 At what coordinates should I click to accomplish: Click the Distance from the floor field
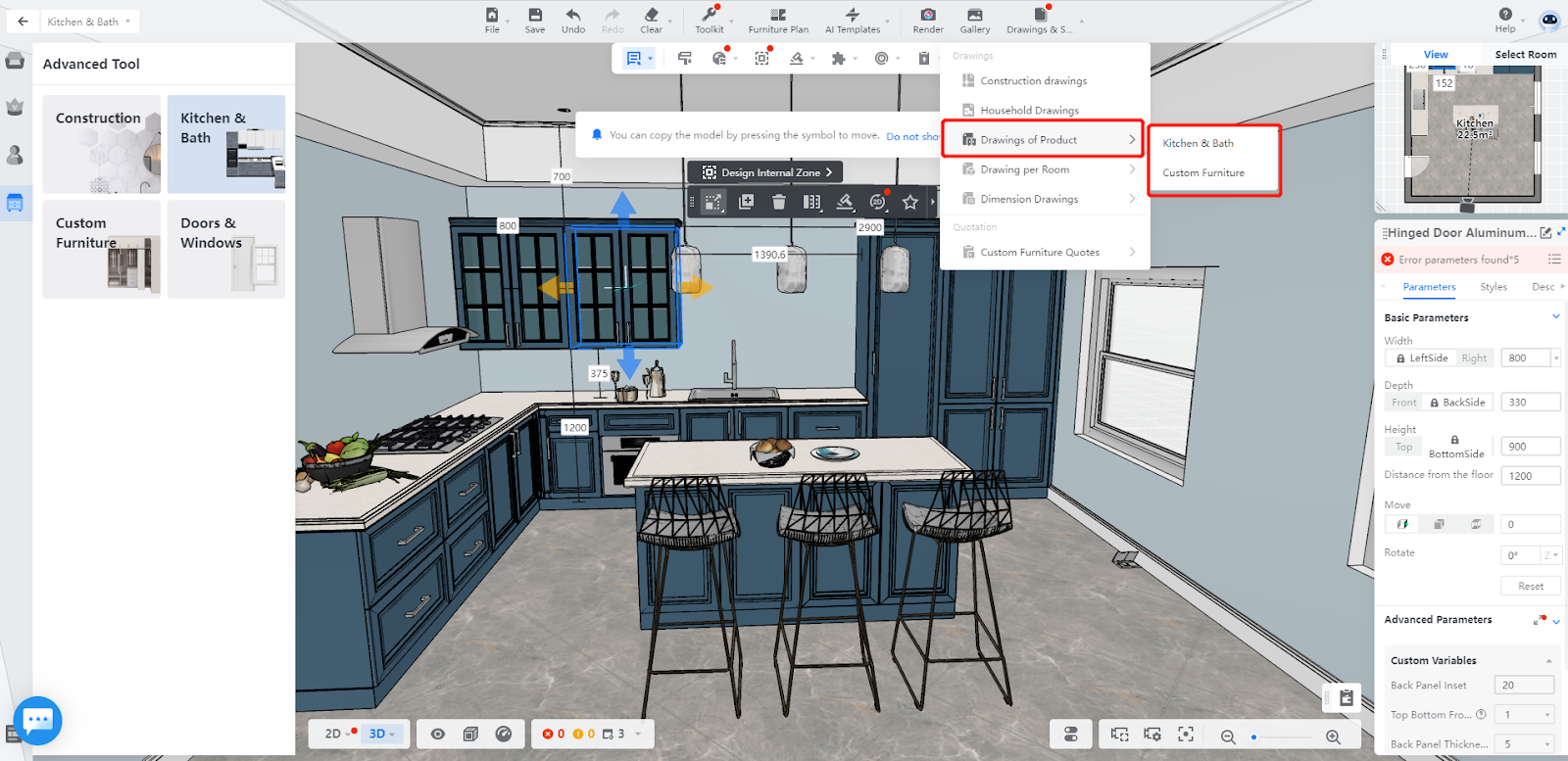1529,476
